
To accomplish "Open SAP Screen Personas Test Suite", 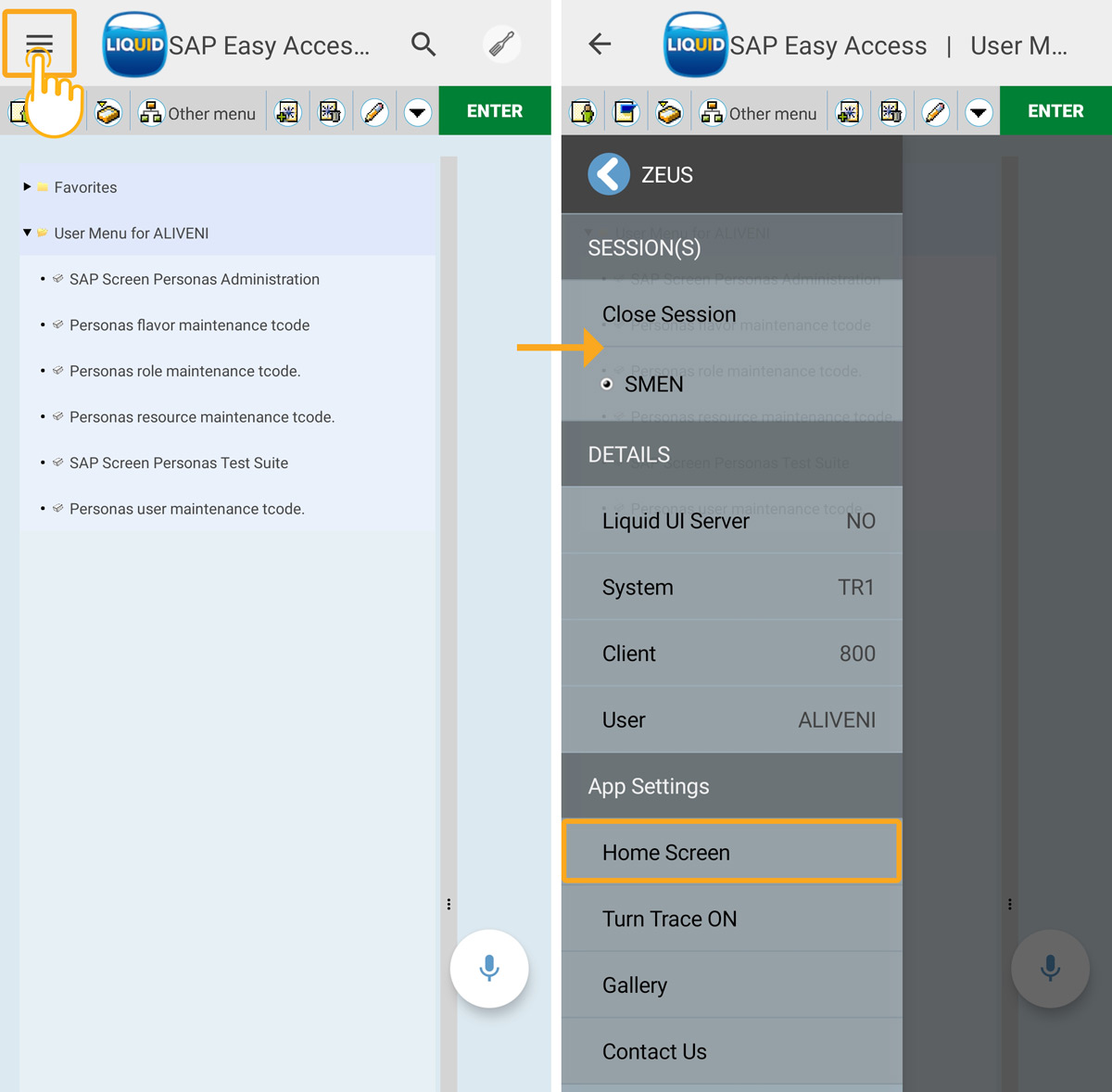I will tap(178, 463).
